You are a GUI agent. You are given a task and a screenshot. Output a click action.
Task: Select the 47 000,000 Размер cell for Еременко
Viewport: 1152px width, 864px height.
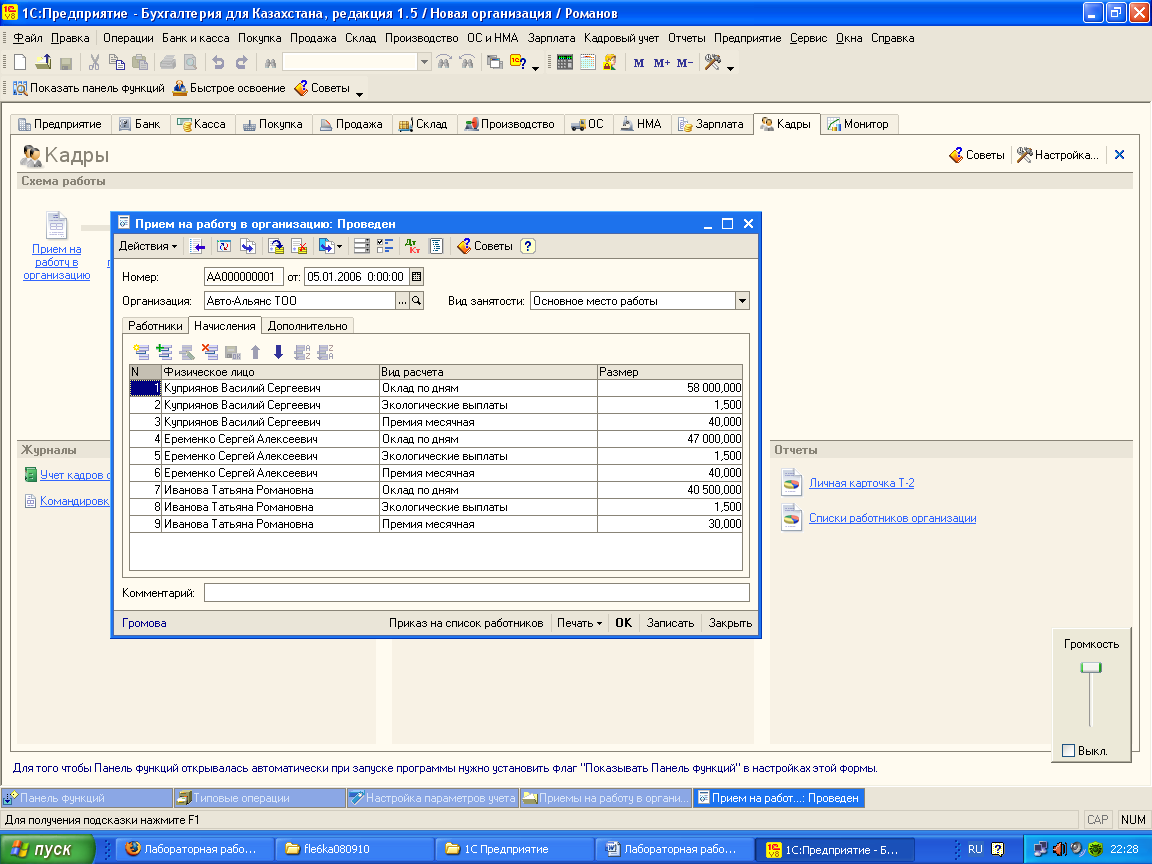point(669,439)
